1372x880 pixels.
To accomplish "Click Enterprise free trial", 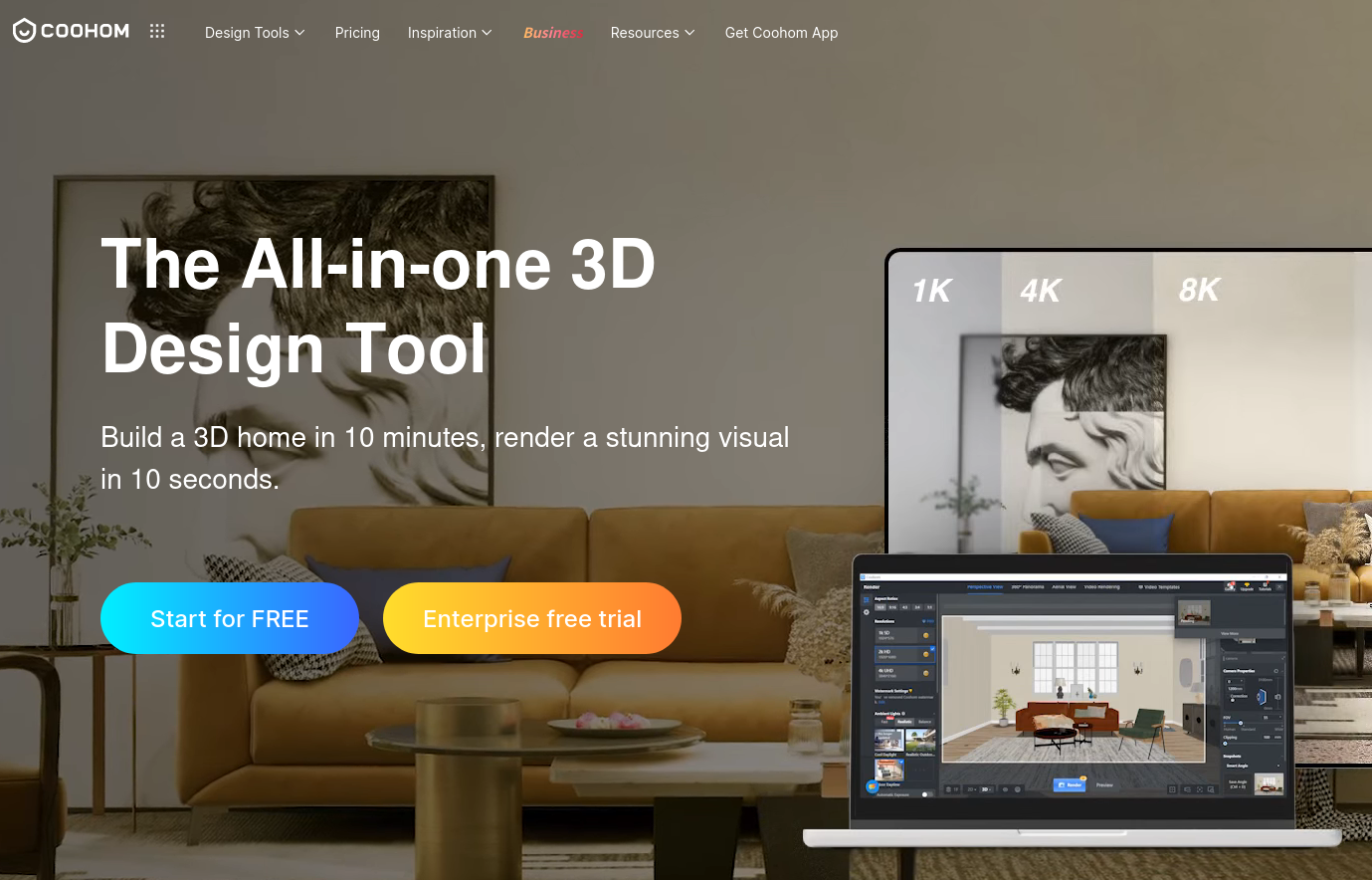I will (x=532, y=618).
